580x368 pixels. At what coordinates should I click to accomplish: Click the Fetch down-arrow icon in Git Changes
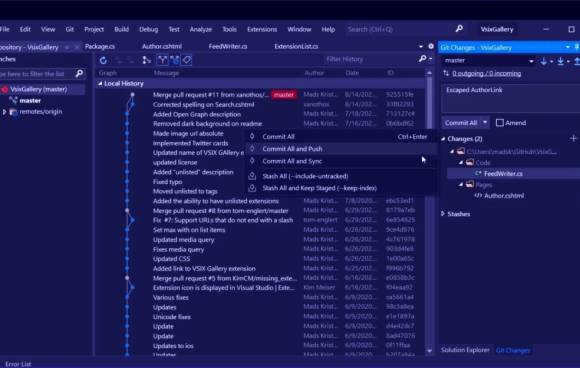tap(543, 61)
